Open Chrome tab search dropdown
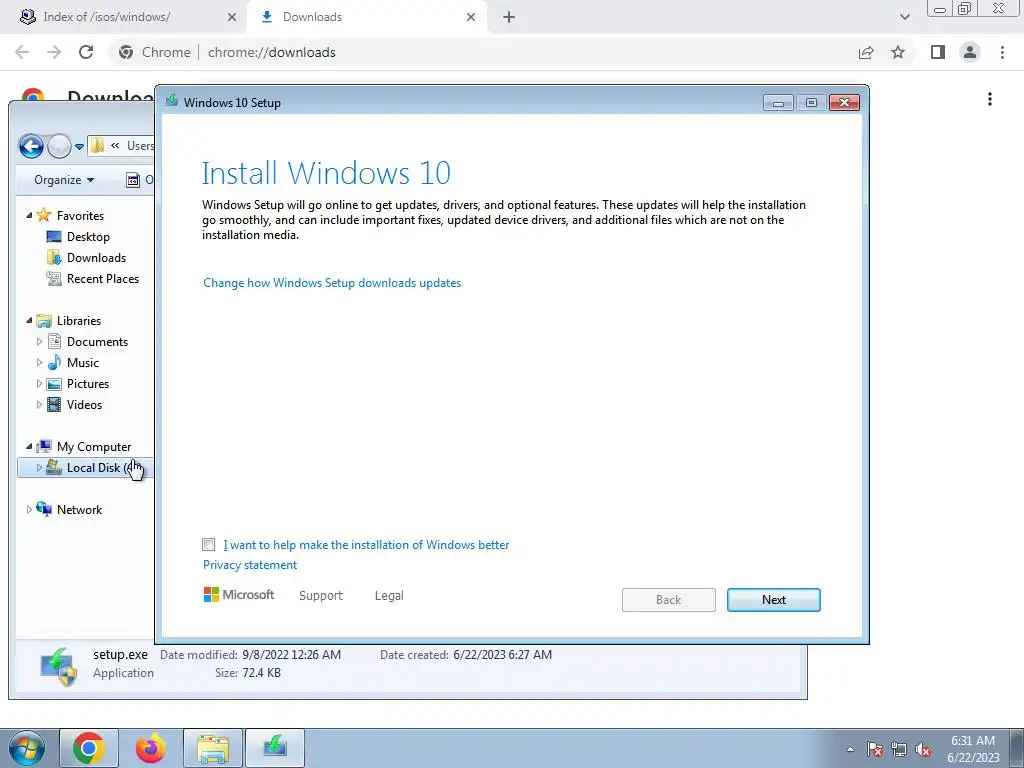 [904, 17]
